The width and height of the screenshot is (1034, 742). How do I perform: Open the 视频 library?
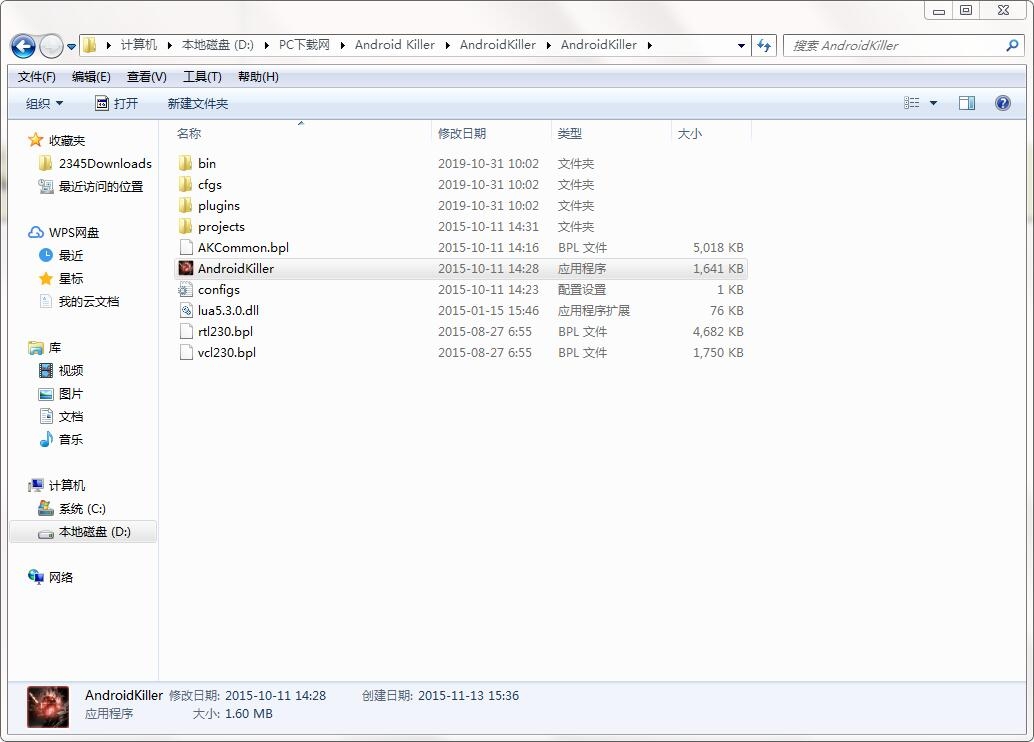[x=61, y=371]
